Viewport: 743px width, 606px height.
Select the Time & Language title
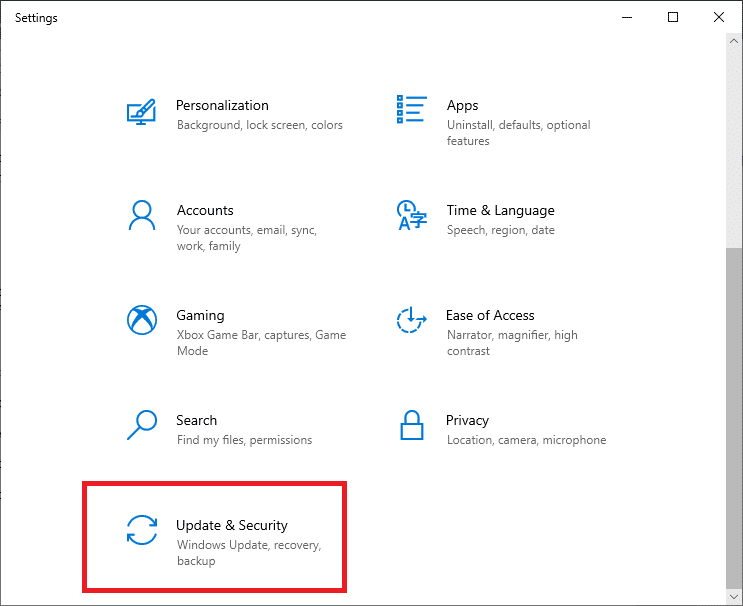click(500, 210)
